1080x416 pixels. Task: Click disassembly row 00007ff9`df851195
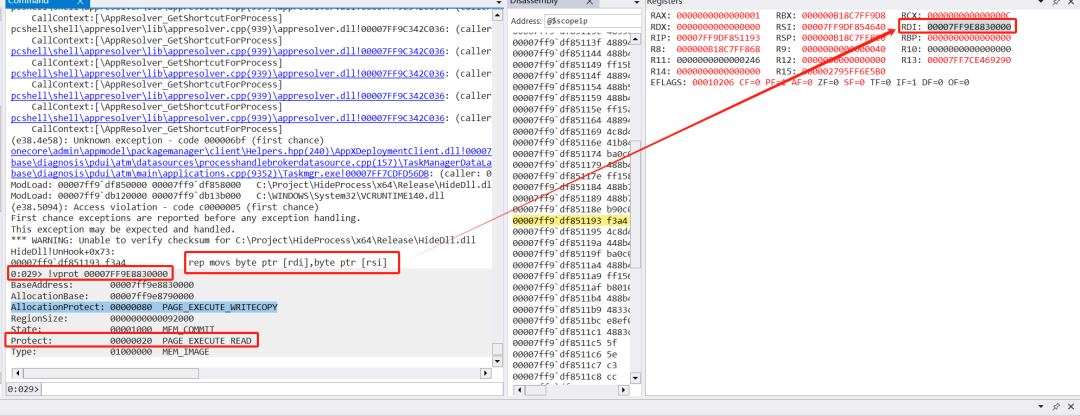pyautogui.click(x=572, y=233)
